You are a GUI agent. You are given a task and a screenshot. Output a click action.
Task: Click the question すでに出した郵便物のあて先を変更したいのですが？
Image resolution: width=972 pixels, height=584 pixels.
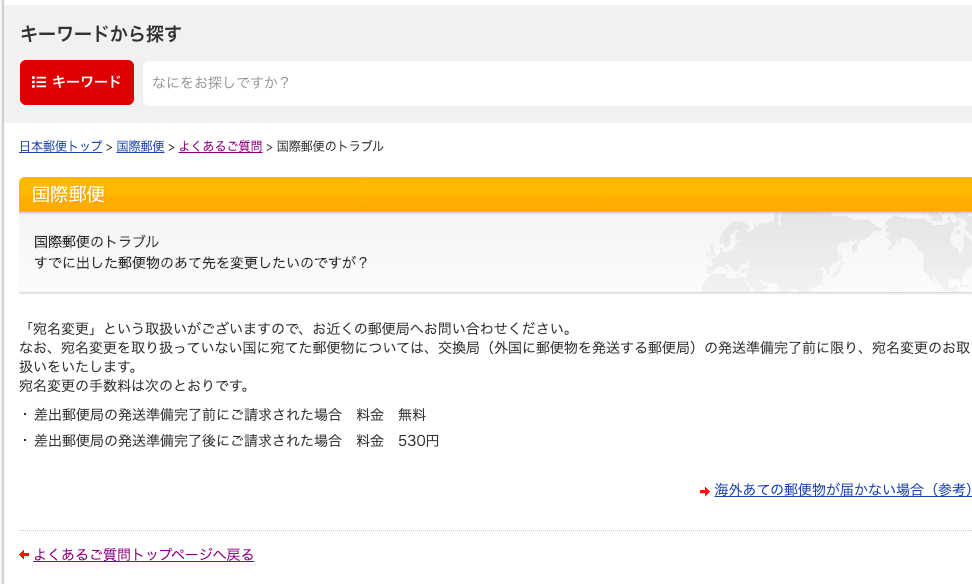tap(201, 263)
